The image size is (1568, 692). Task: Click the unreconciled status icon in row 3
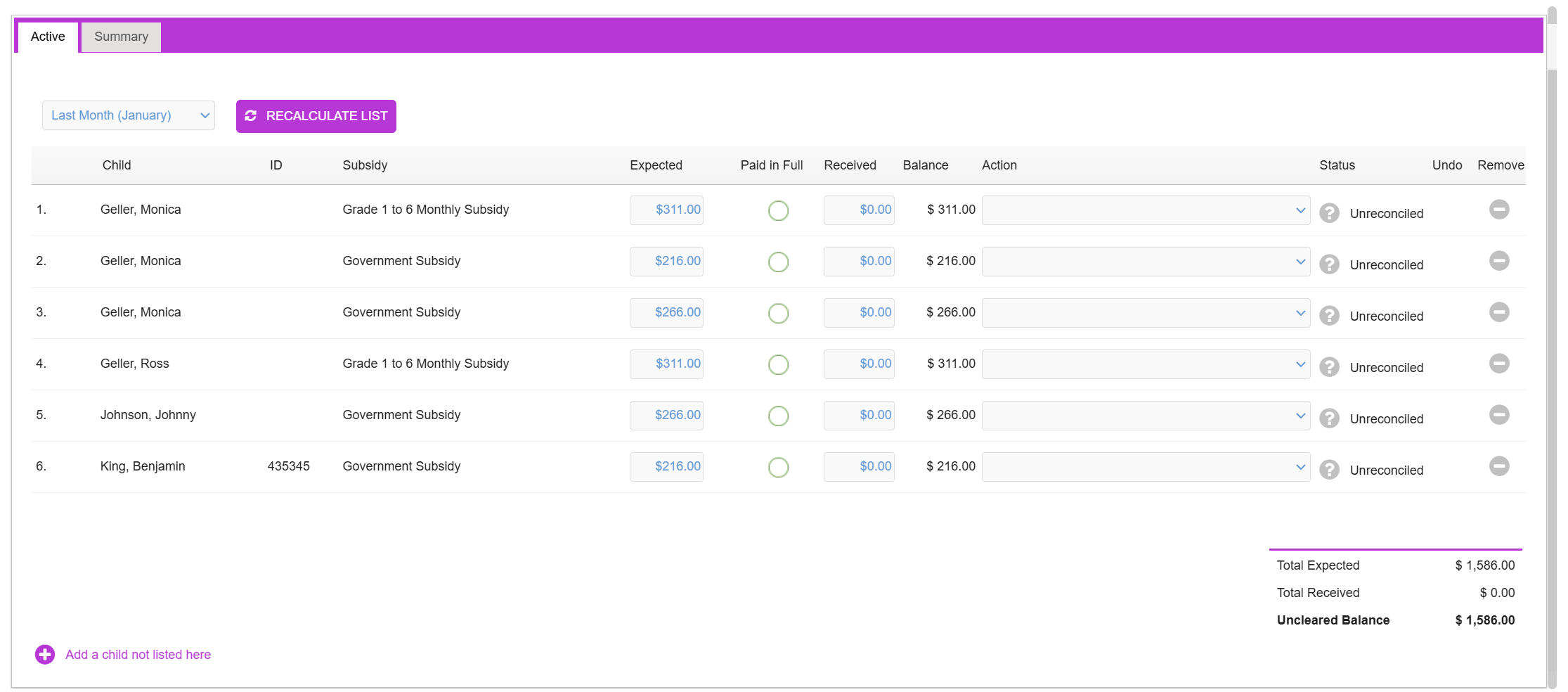[x=1329, y=316]
